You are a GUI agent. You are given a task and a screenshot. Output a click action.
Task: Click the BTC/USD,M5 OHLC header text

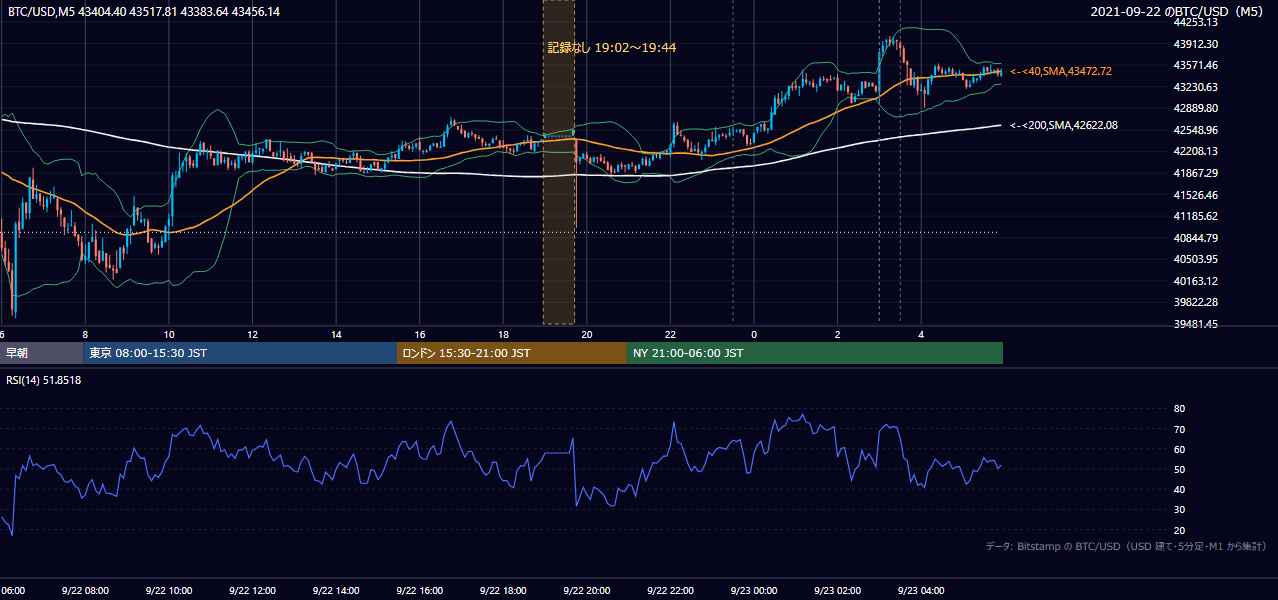pos(144,11)
